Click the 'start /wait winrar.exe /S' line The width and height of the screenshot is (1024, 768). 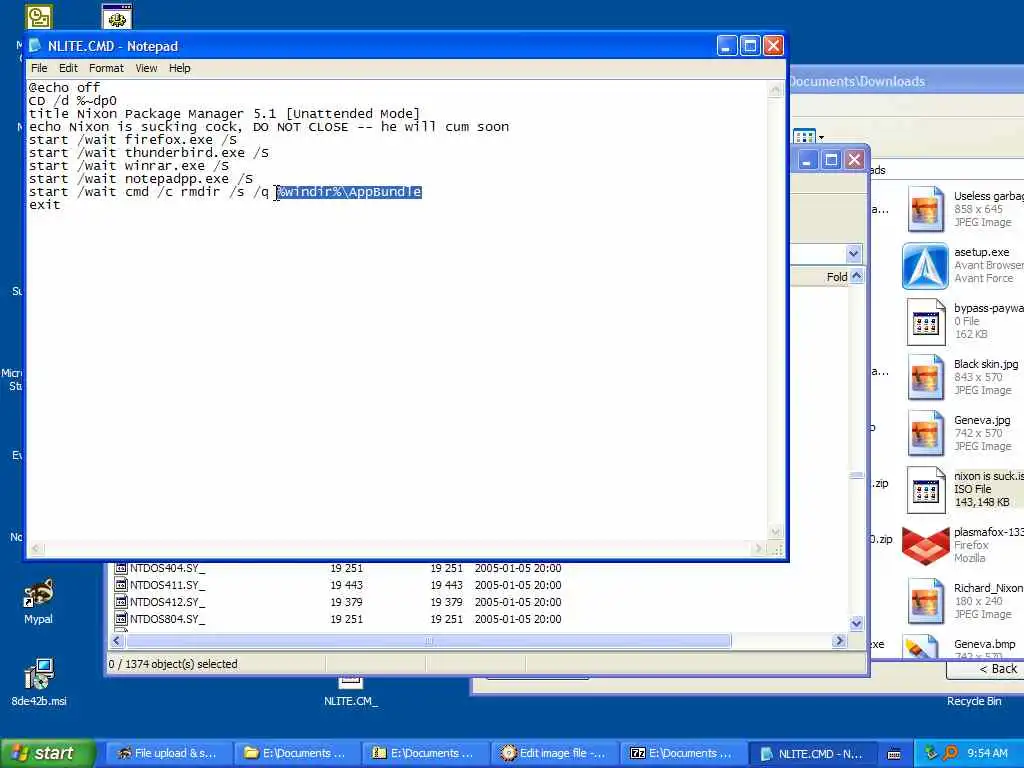tap(129, 166)
